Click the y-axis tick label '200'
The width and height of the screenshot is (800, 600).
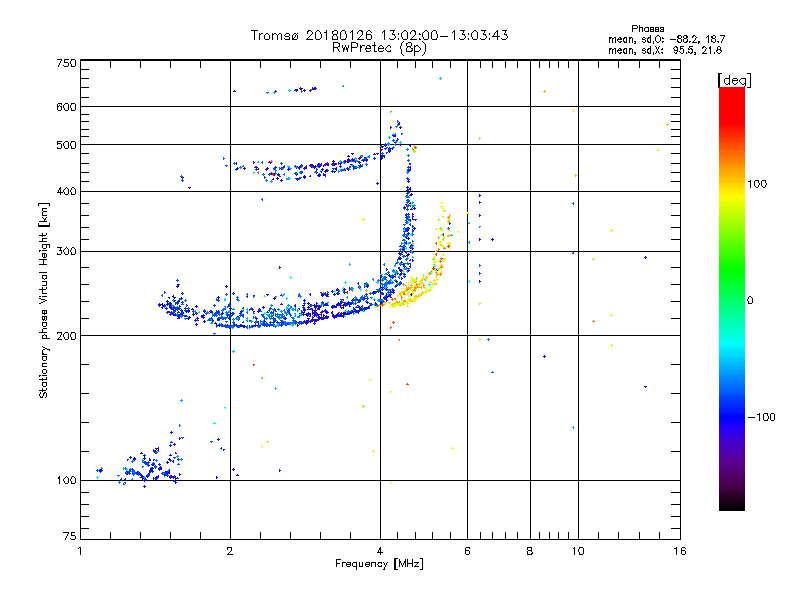[x=66, y=336]
